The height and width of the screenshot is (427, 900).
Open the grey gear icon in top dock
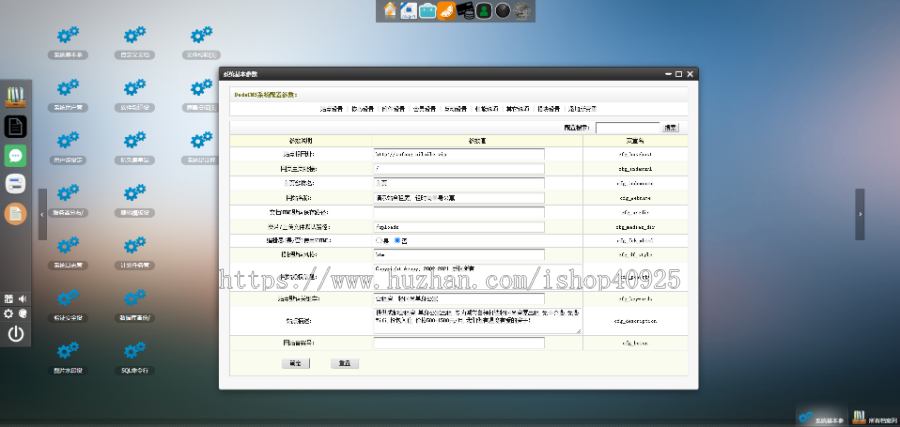pyautogui.click(x=521, y=11)
